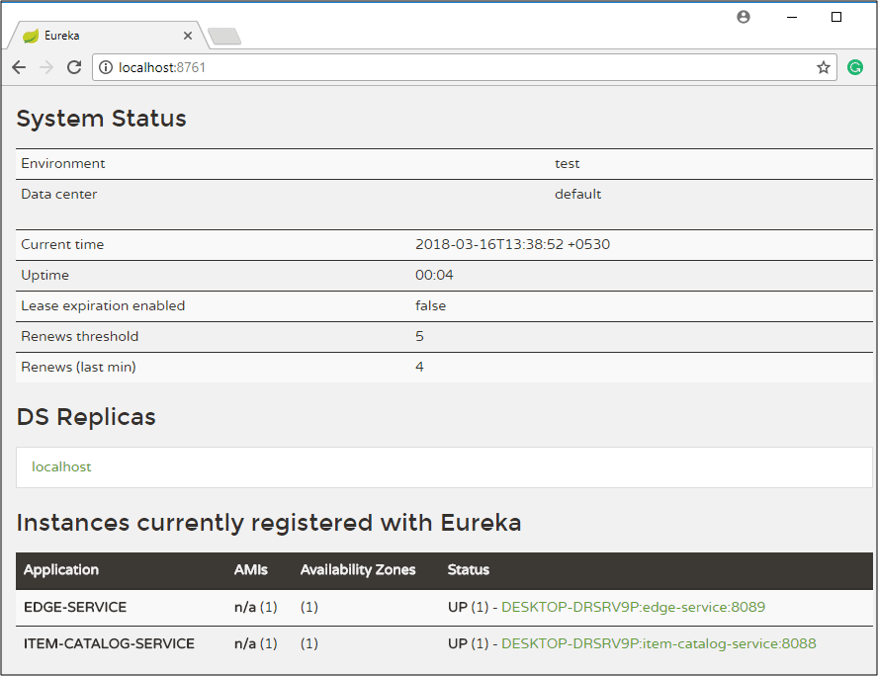Select the ITEM-CATALOG-SERVICE application name
Screen dimensions: 878x676
[109, 644]
